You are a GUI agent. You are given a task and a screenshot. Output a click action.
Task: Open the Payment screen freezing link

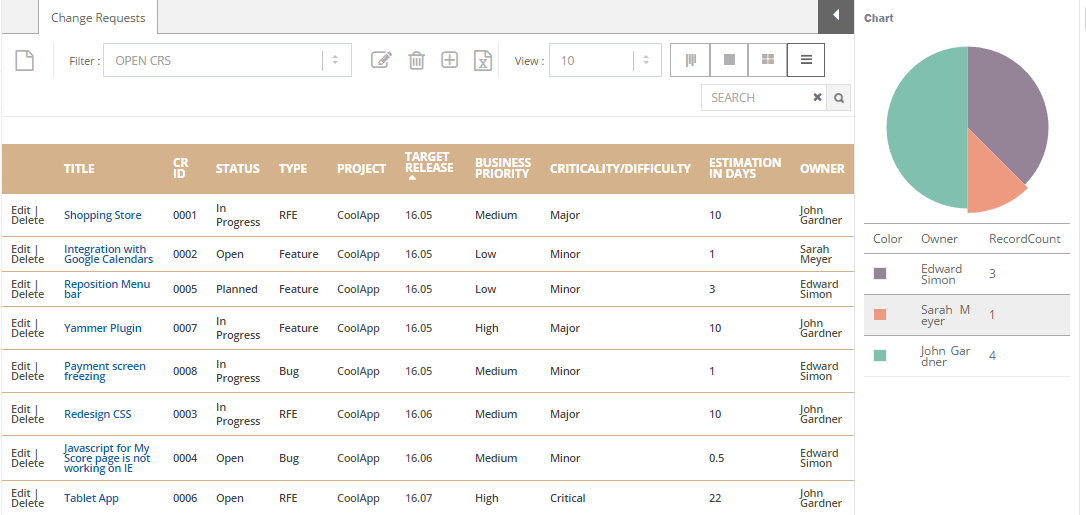tap(105, 371)
